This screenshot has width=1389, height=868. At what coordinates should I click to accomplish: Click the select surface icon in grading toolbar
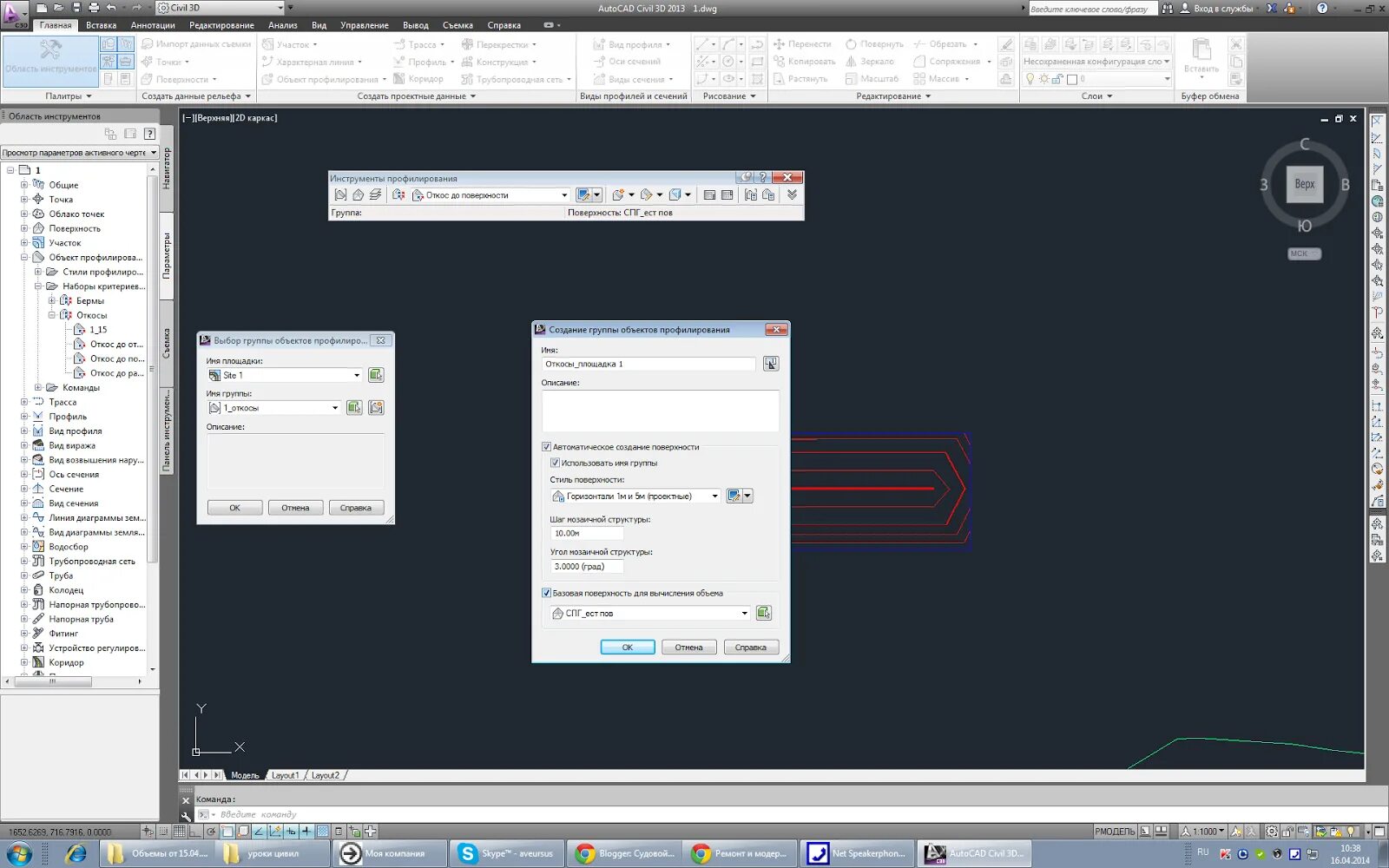tap(359, 194)
